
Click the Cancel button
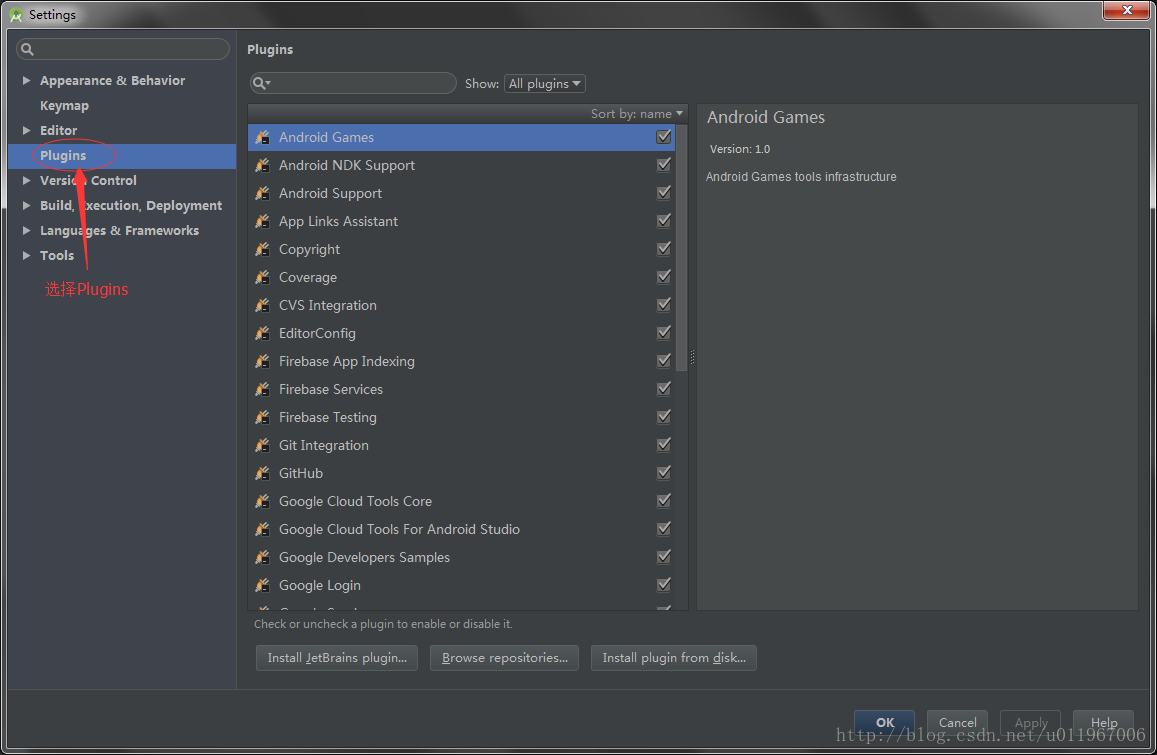point(957,723)
